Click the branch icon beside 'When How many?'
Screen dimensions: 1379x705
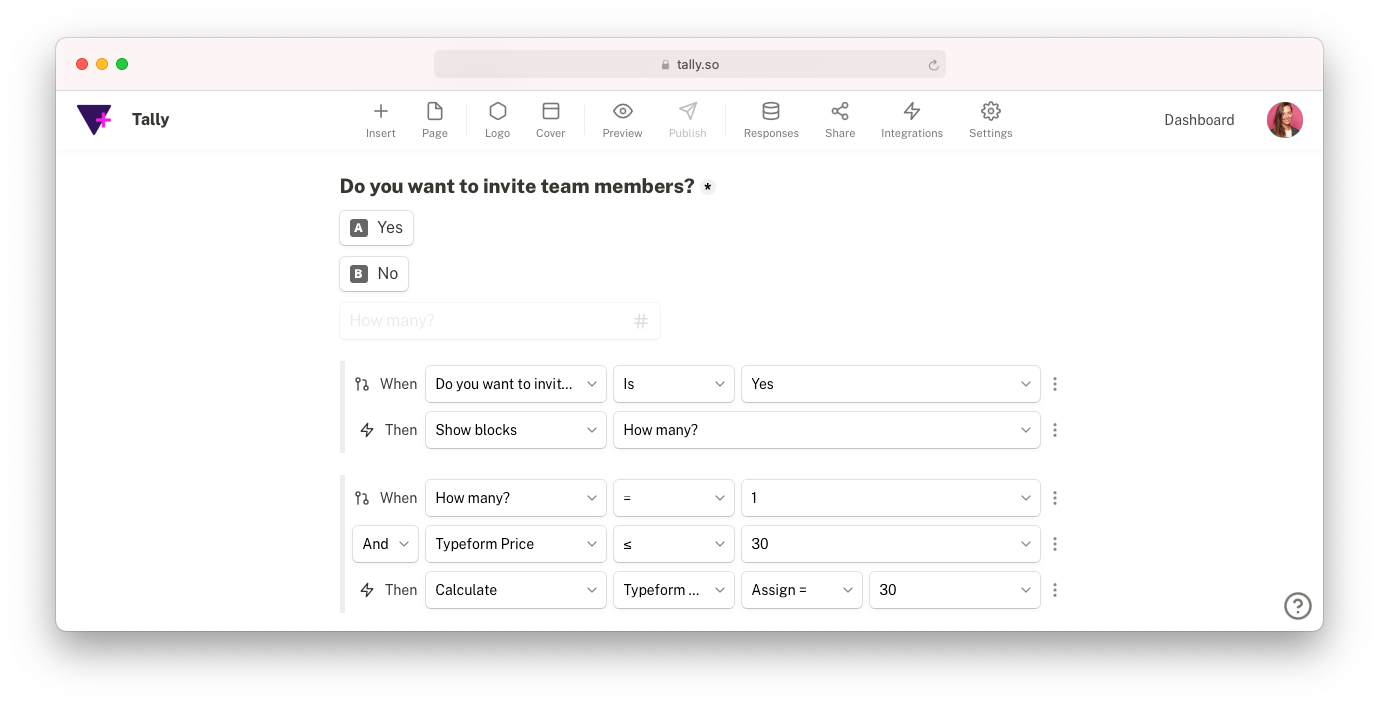tap(362, 498)
